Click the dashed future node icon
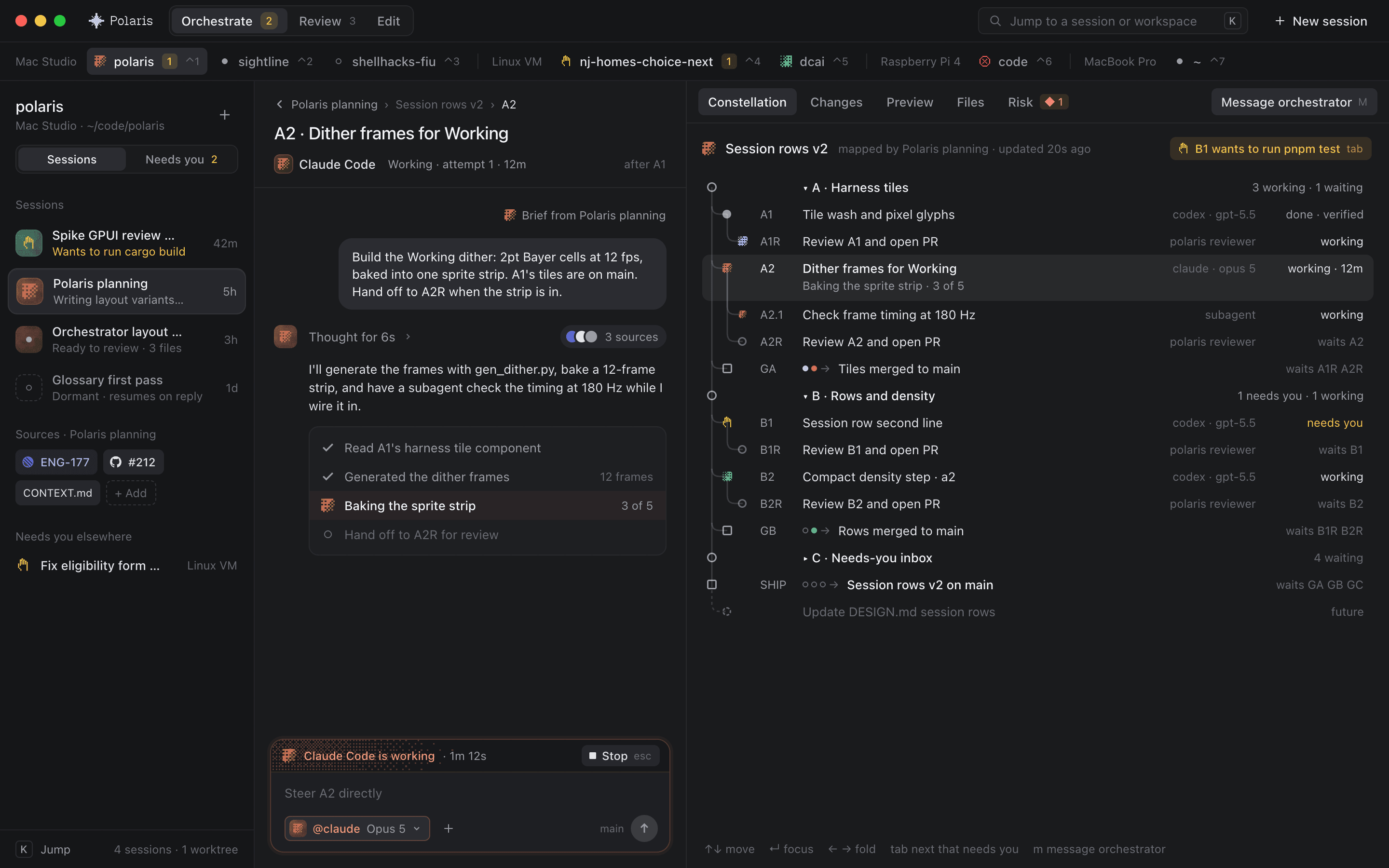Image resolution: width=1389 pixels, height=868 pixels. (x=727, y=611)
